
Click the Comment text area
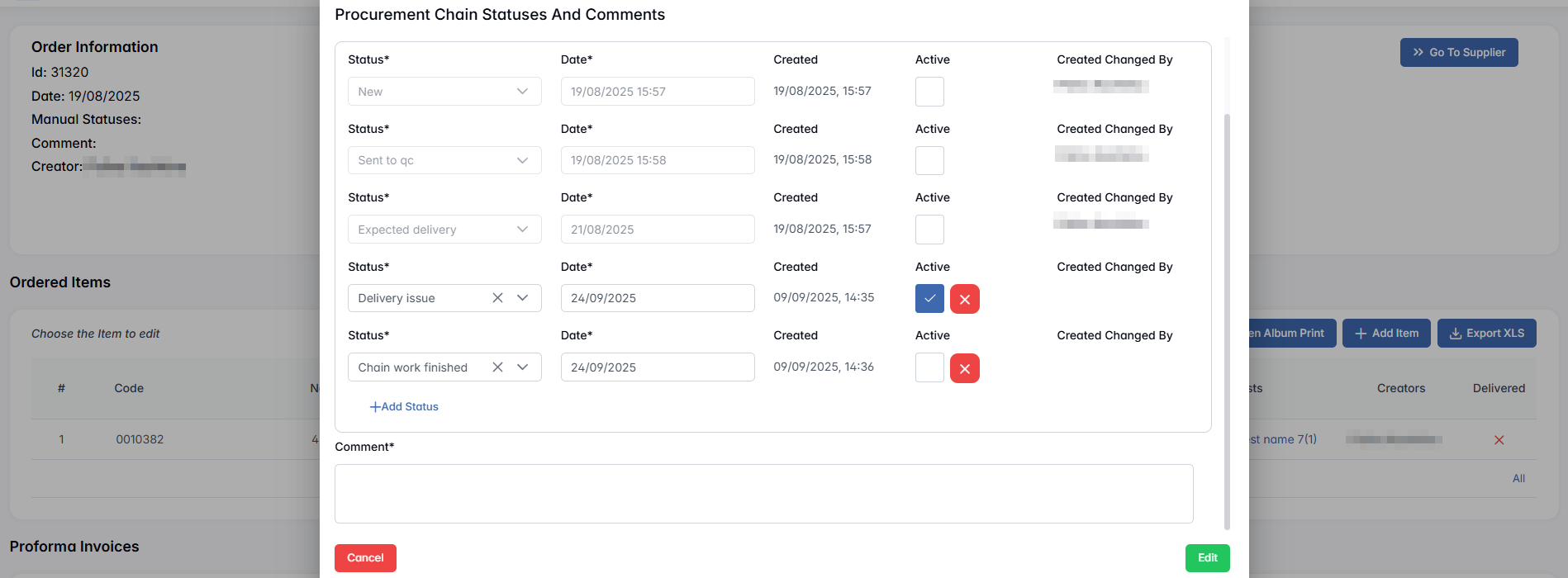pos(763,494)
